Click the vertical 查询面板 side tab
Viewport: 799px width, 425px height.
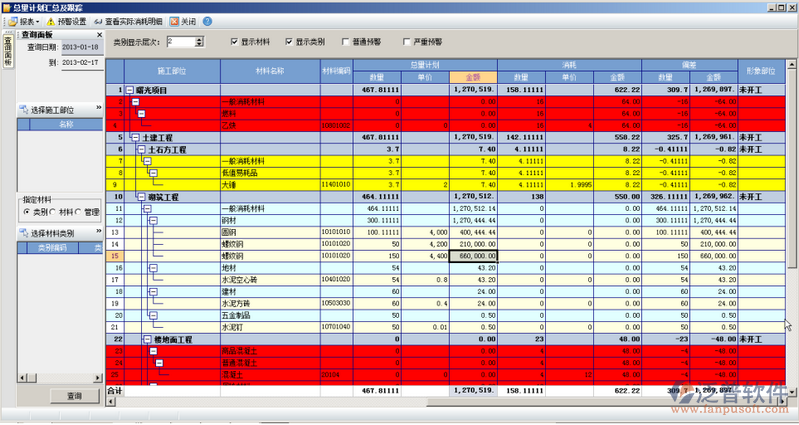click(x=7, y=52)
